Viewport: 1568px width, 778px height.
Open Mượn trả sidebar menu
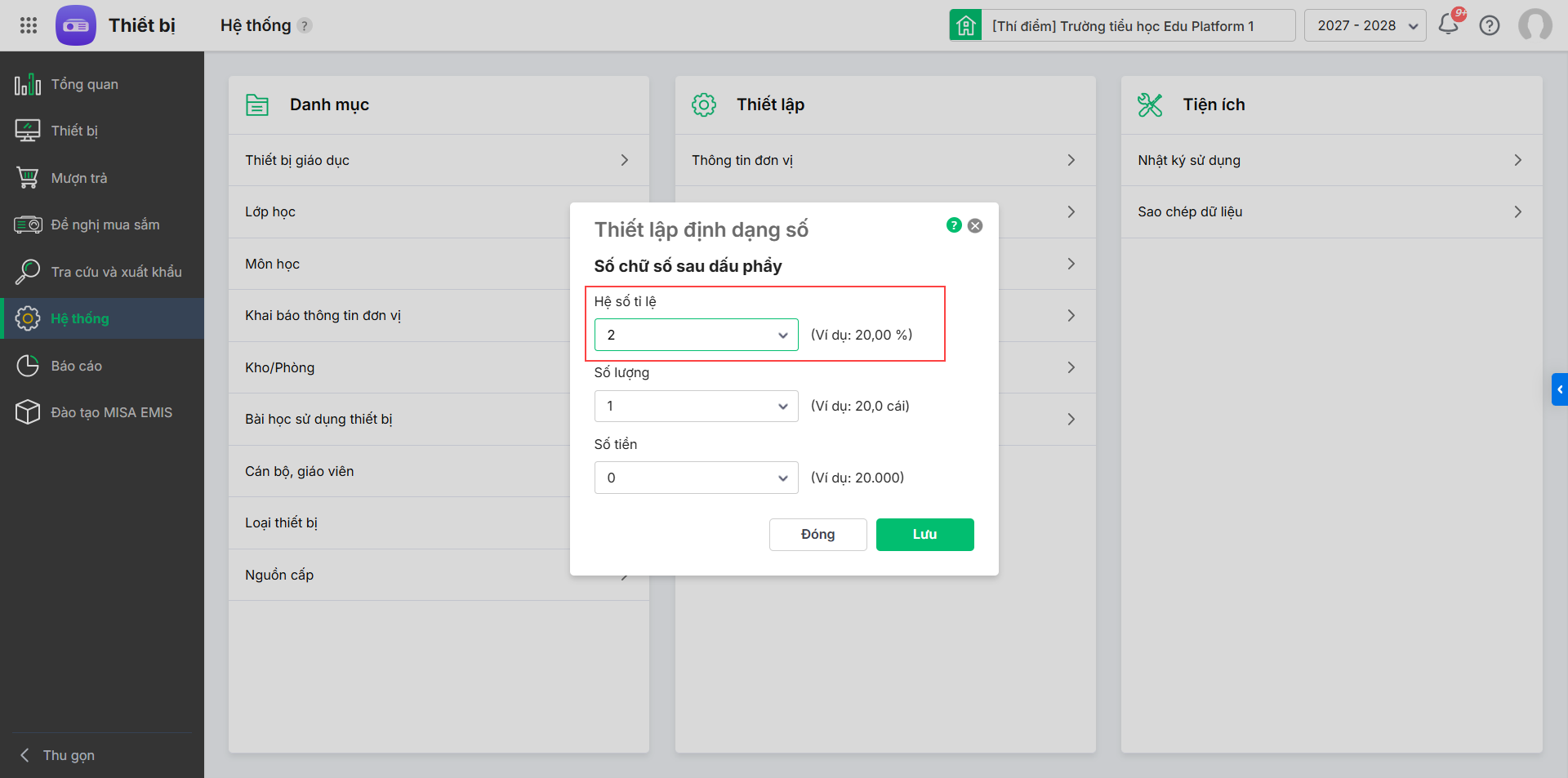(x=79, y=178)
